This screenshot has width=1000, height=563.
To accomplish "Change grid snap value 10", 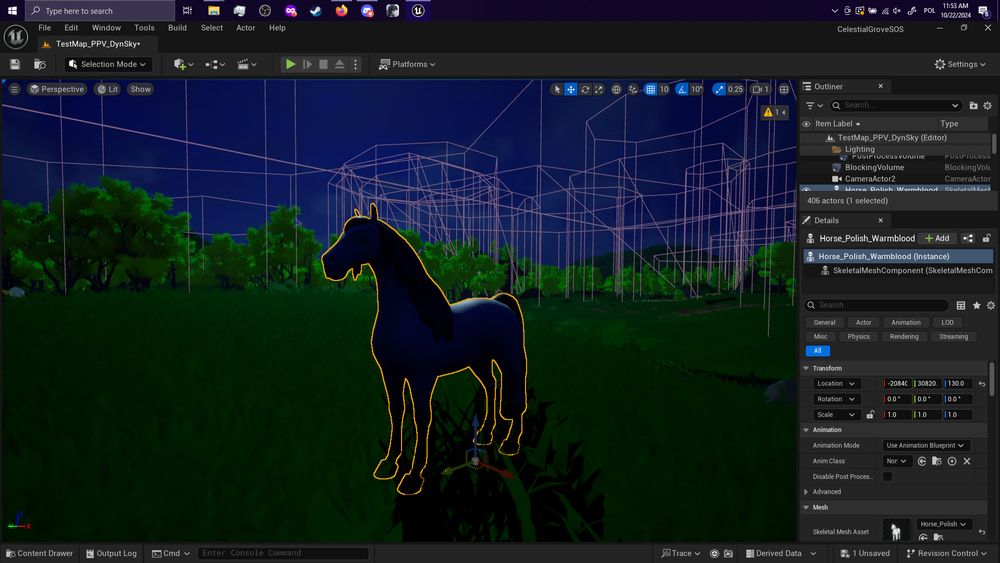I will pyautogui.click(x=664, y=89).
